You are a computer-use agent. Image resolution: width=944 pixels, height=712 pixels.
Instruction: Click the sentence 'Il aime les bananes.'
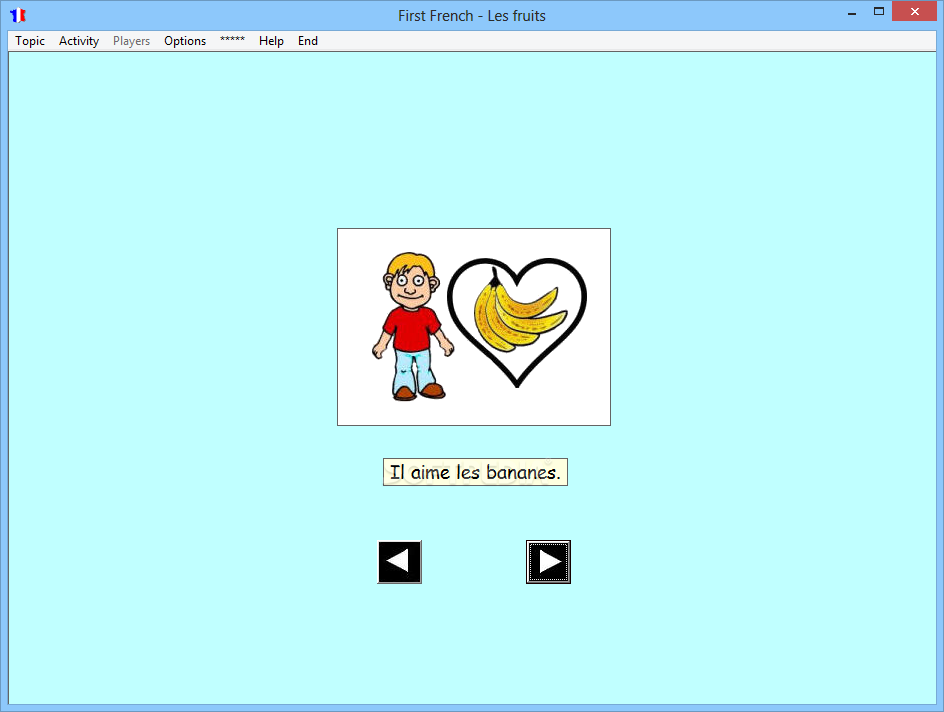coord(475,472)
